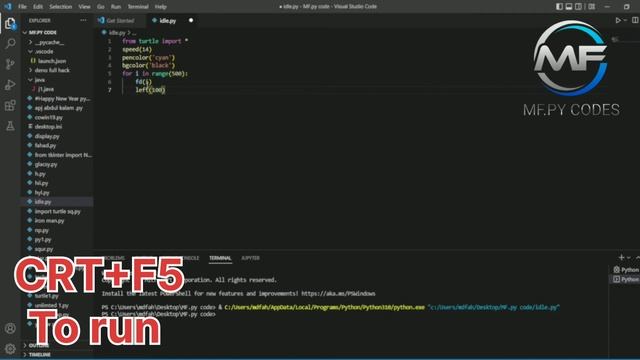
Task: Expand the OUTLINE section
Action: pos(39,345)
